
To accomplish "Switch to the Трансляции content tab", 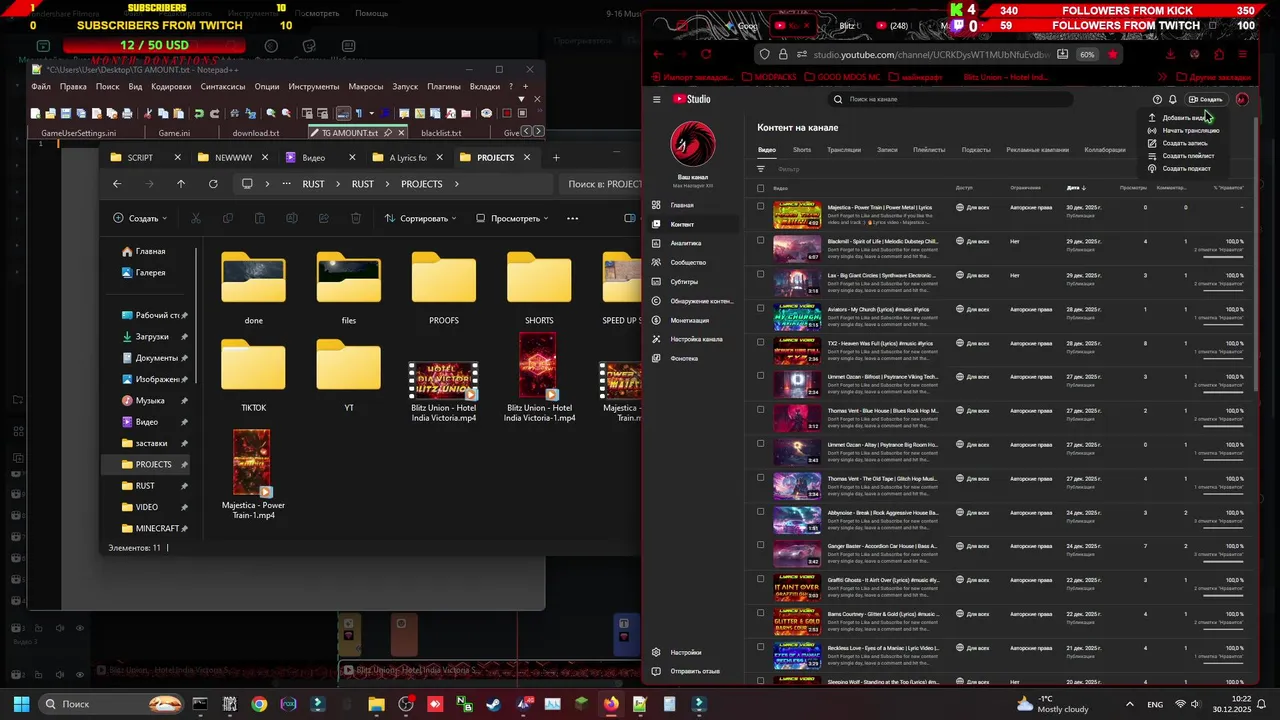I will point(844,150).
